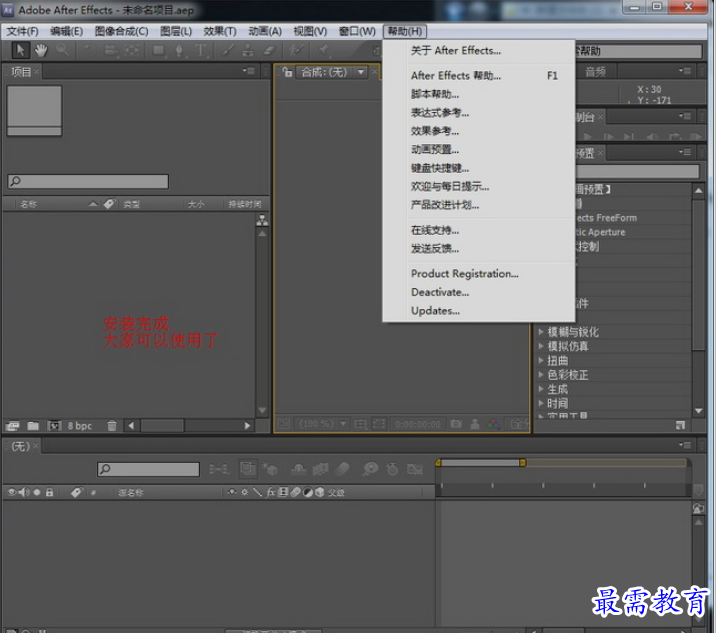This screenshot has width=716, height=633.
Task: Expand the 扭曲 effects category
Action: pos(541,360)
